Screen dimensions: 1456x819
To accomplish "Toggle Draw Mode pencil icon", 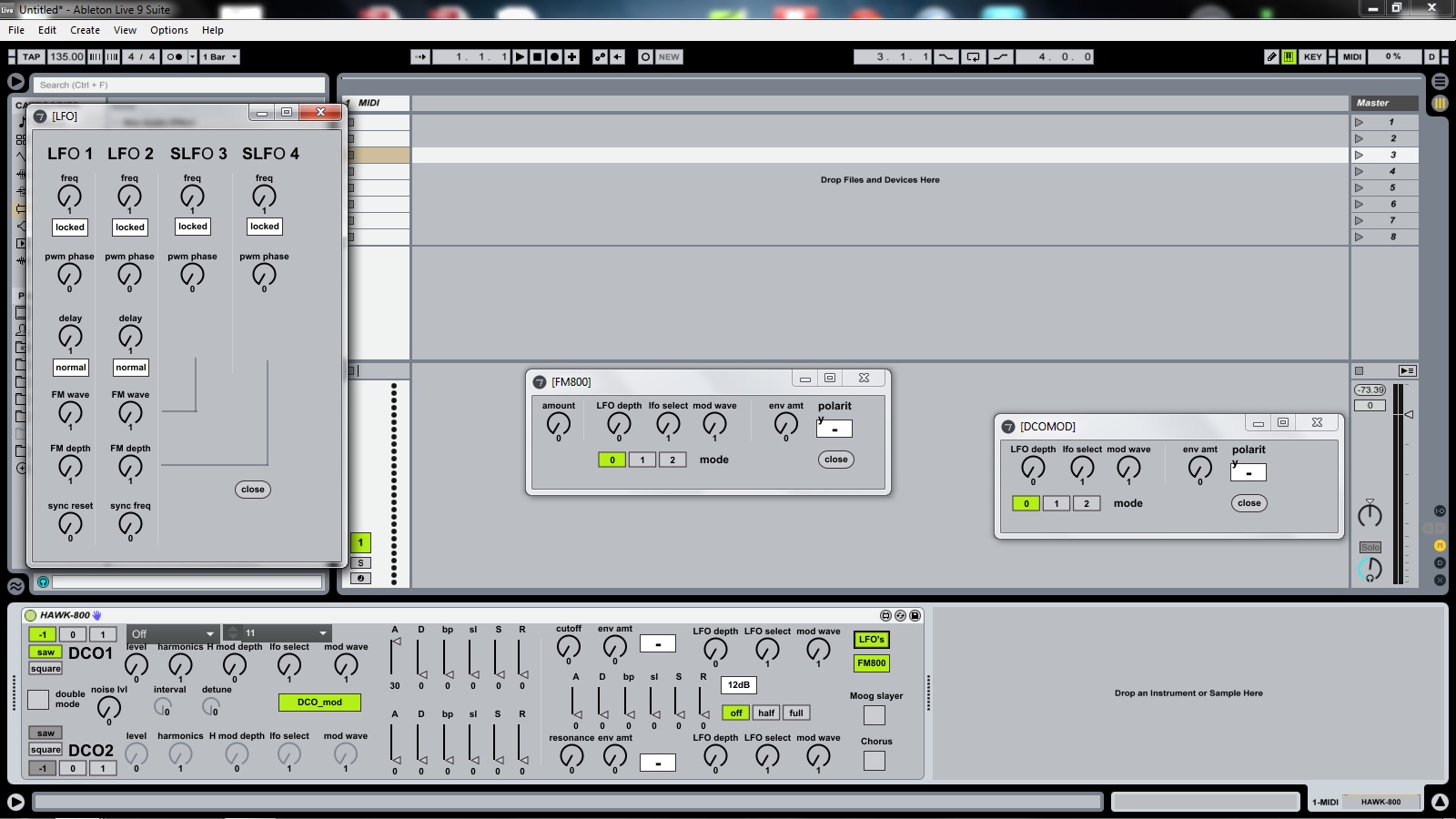I will 1271,56.
